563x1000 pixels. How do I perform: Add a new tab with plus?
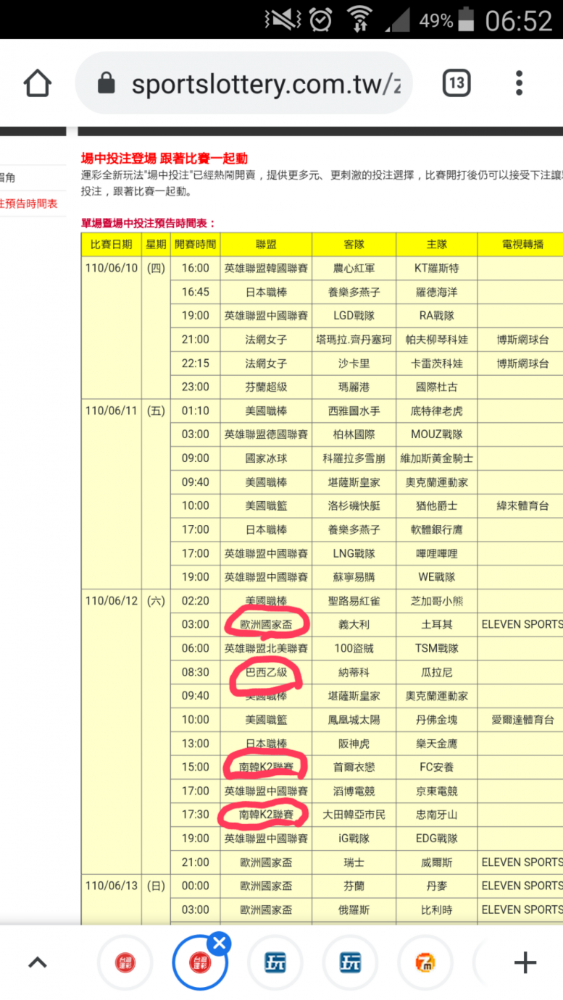point(525,962)
